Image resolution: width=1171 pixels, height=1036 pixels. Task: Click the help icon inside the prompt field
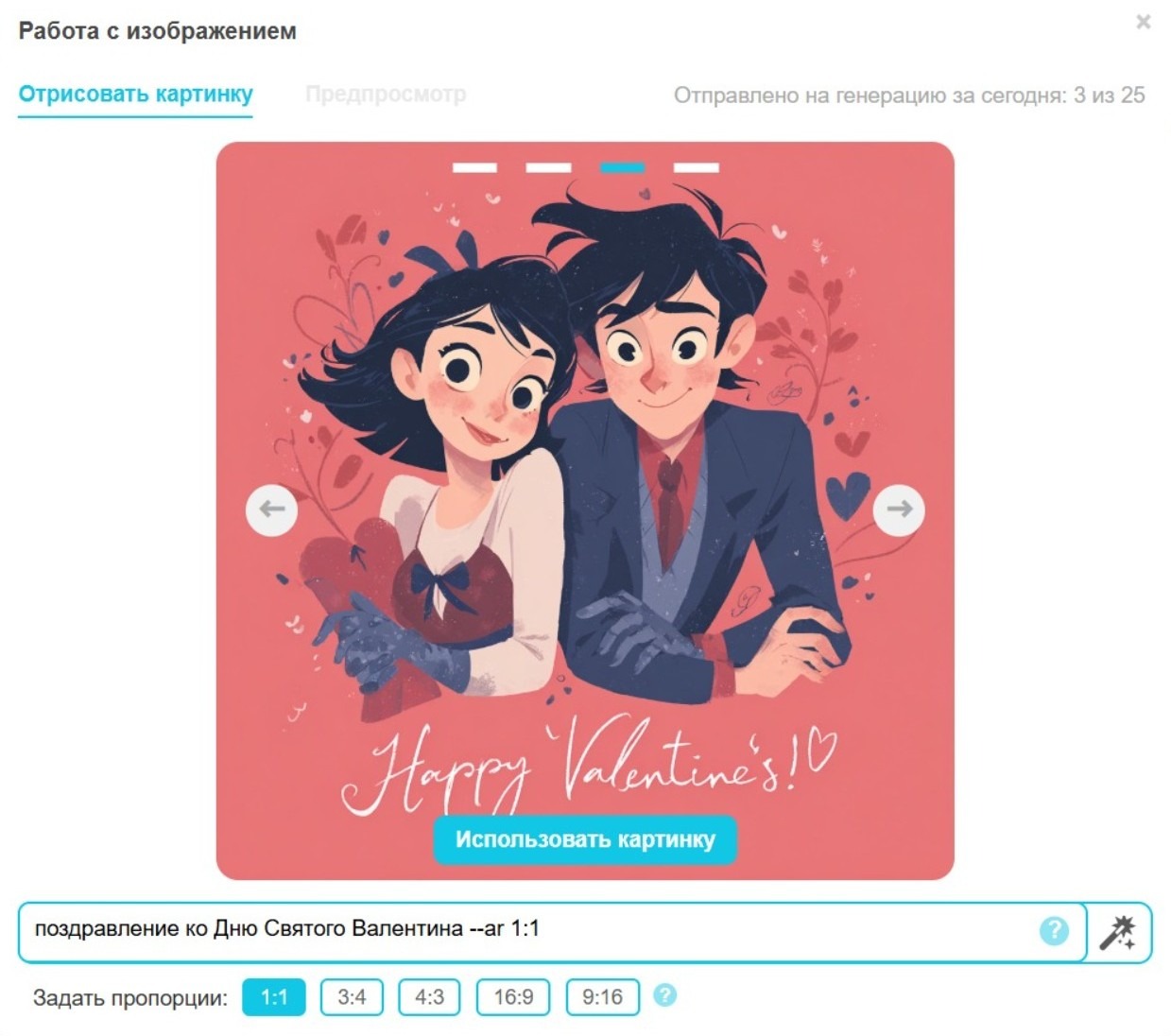tap(1054, 931)
